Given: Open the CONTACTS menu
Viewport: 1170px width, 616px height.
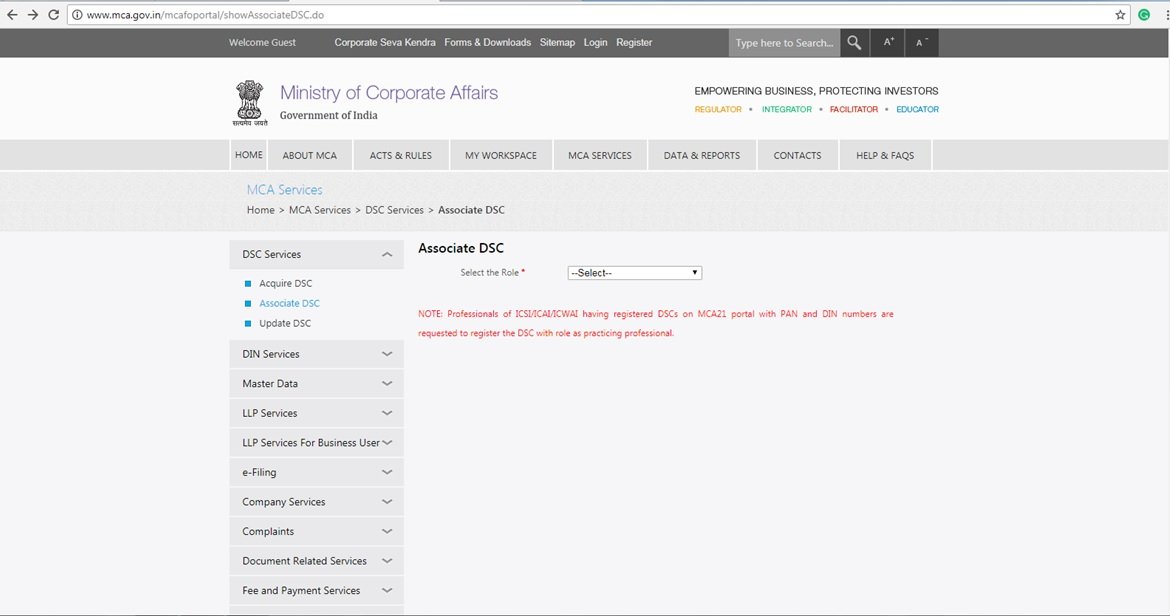Looking at the screenshot, I should tap(797, 155).
